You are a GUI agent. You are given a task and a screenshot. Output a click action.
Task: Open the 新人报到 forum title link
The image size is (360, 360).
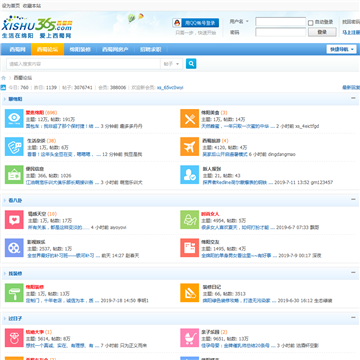212,169
